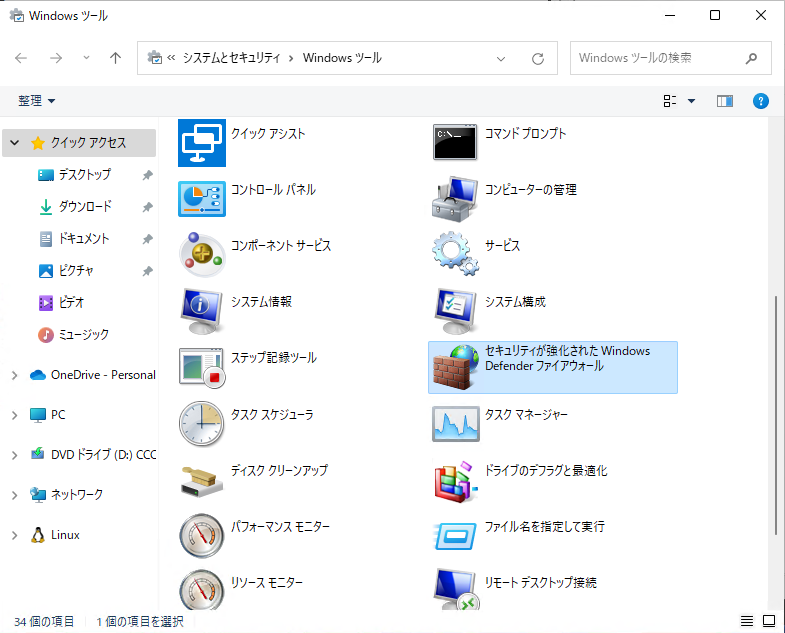
Task: Go back with the back arrow
Action: [21, 58]
